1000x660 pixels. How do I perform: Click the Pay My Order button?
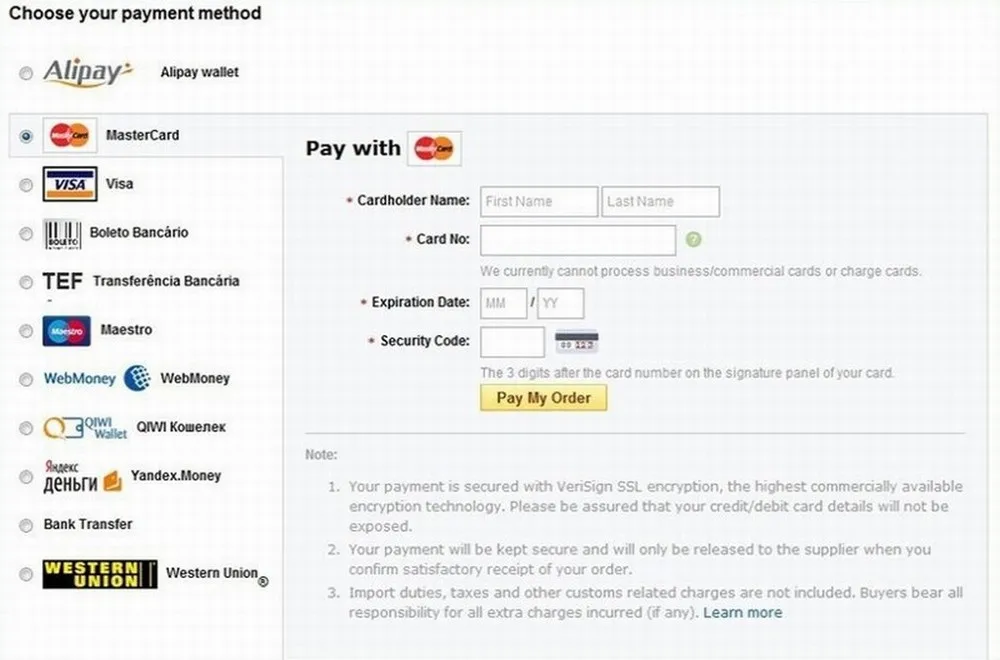click(543, 398)
